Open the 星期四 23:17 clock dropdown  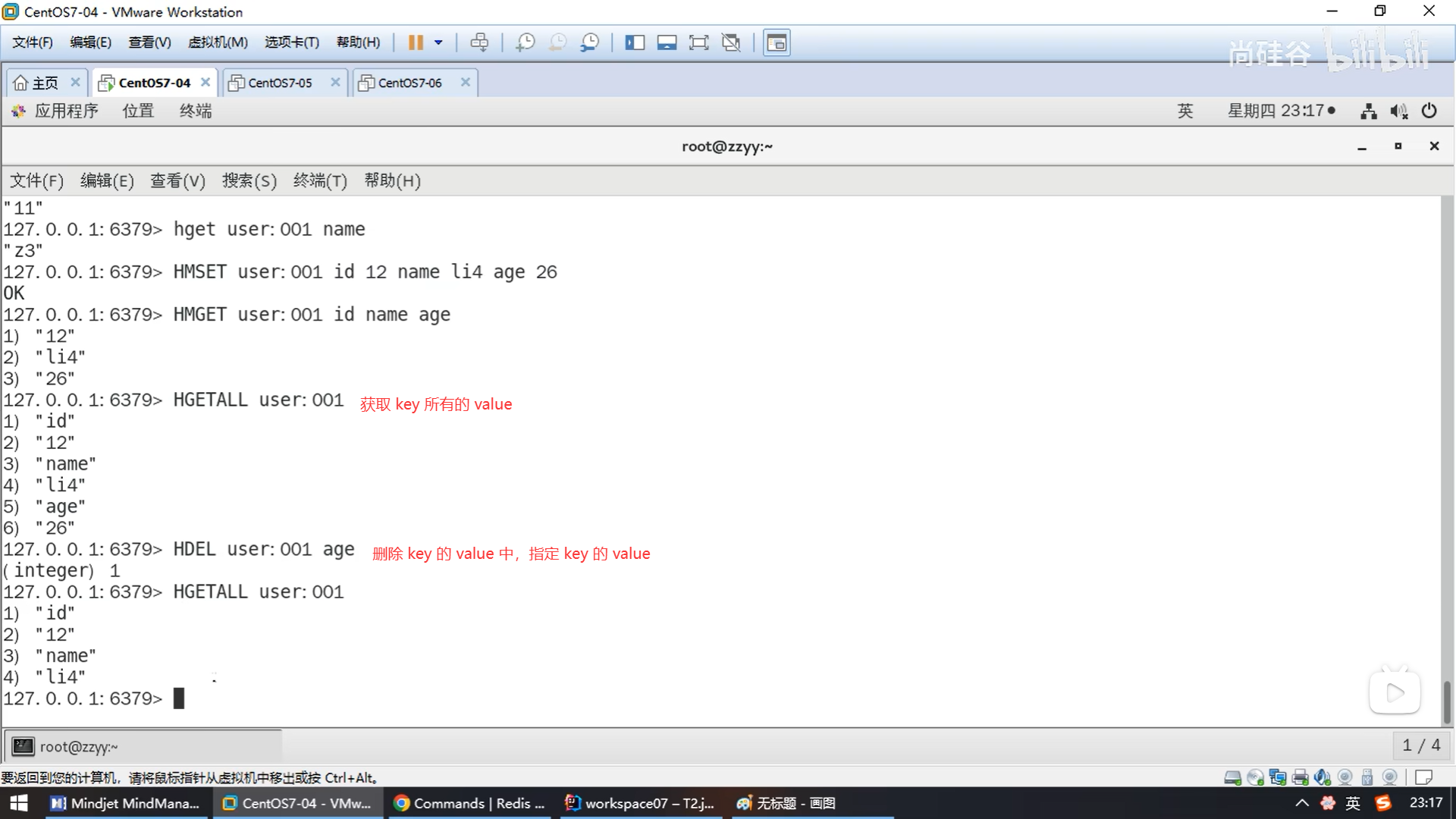tap(1280, 111)
